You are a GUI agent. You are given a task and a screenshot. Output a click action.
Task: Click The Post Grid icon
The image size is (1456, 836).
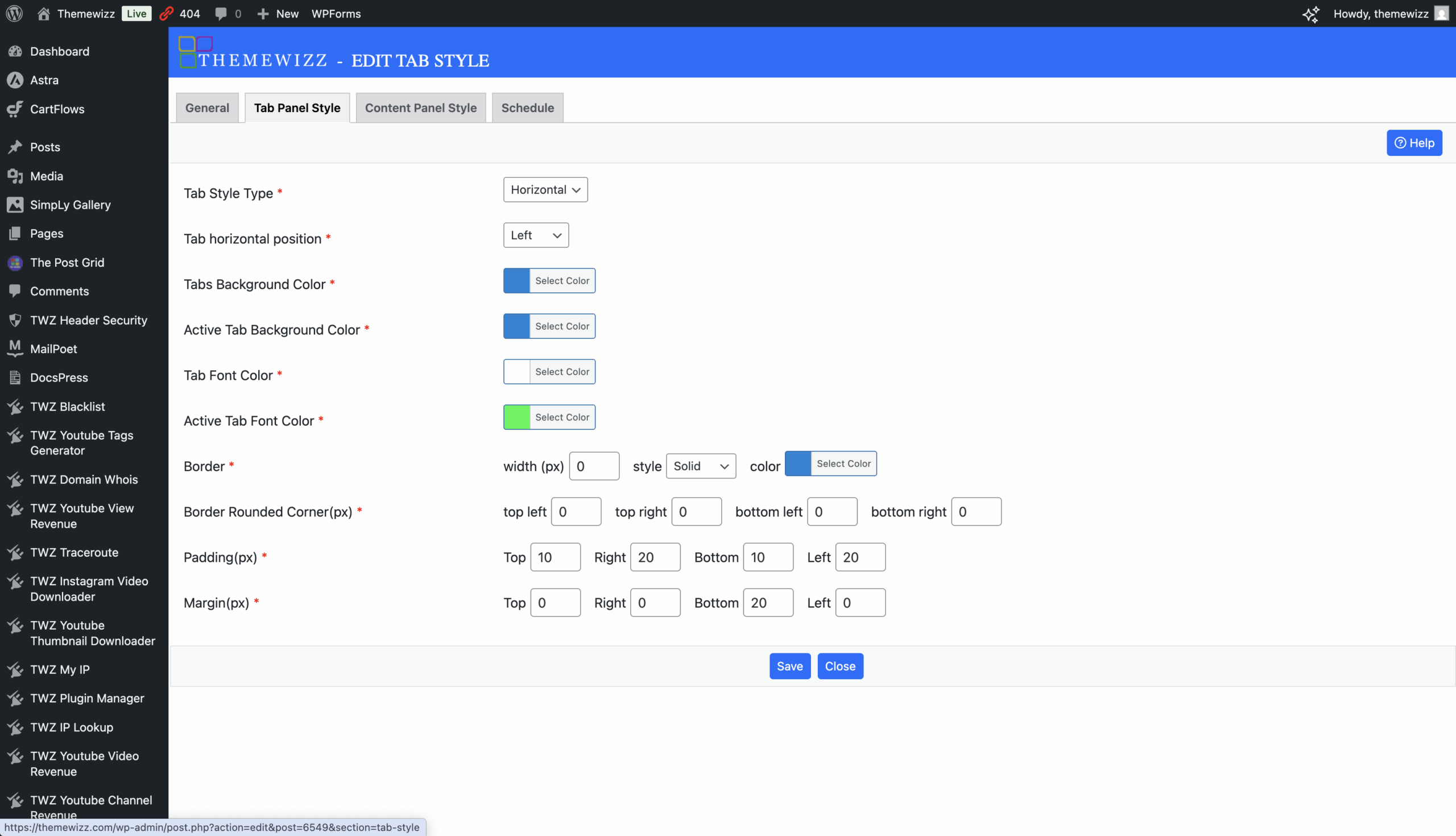click(x=15, y=262)
